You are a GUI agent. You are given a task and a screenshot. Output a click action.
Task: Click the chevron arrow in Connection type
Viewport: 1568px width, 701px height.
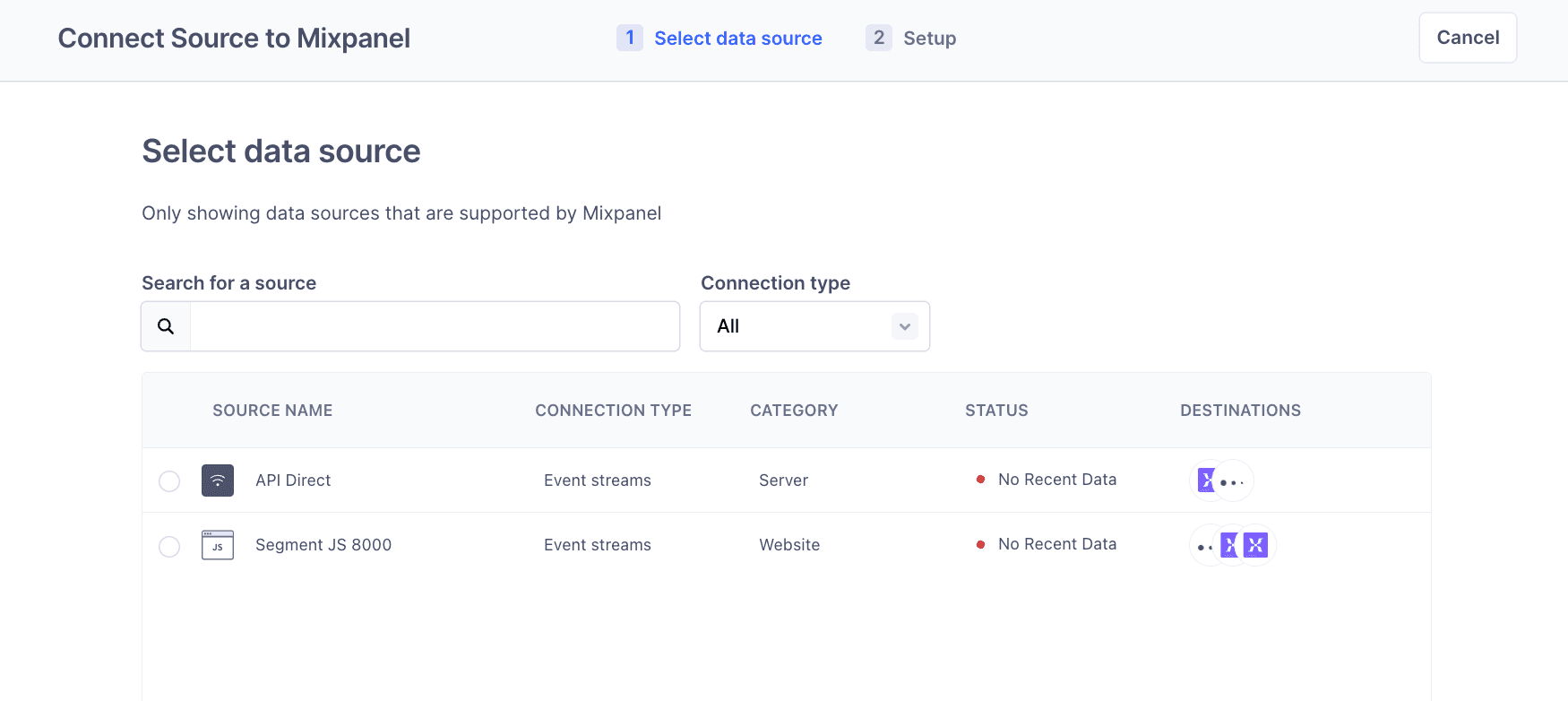[905, 326]
